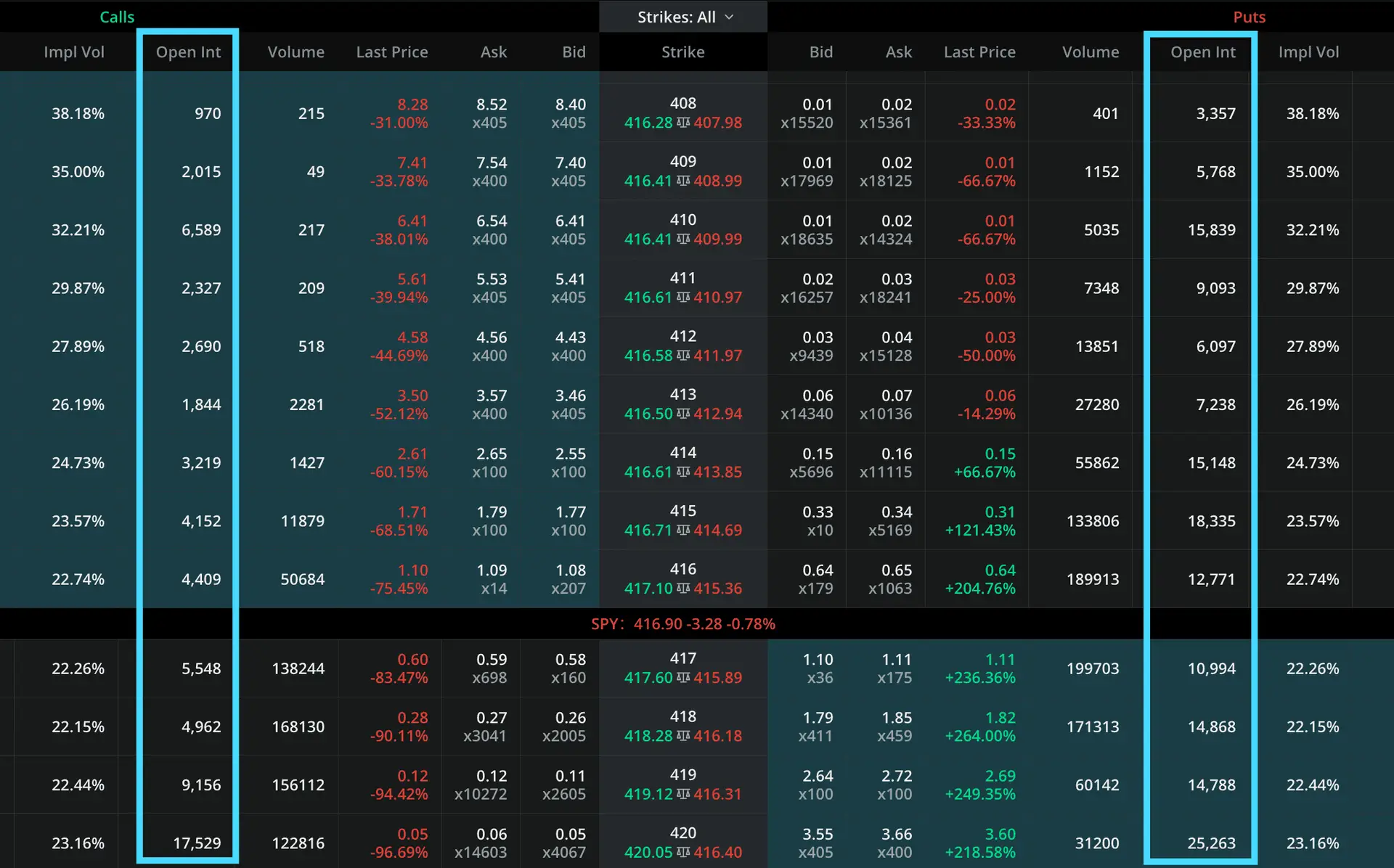Click the calls Ask column header
This screenshot has width=1394, height=868.
point(494,52)
